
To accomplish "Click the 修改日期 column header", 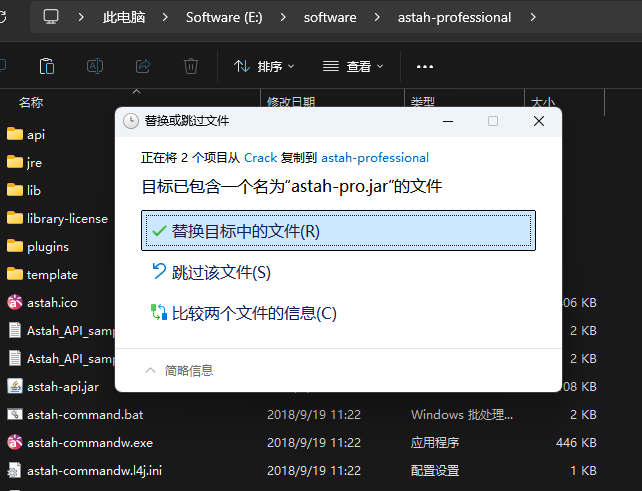I will [291, 102].
